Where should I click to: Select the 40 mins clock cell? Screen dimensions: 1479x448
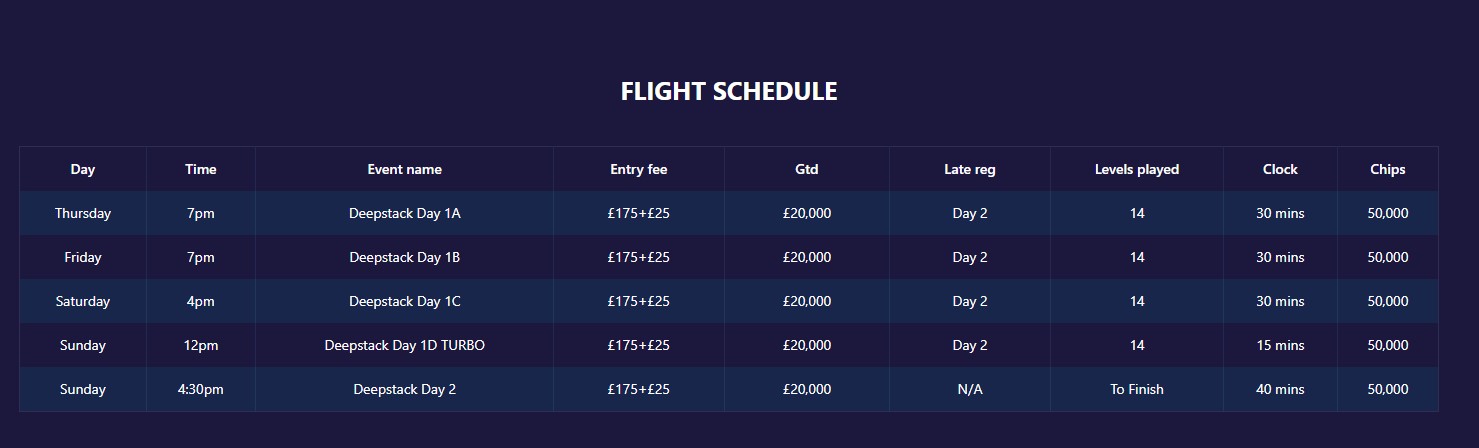pyautogui.click(x=1280, y=389)
